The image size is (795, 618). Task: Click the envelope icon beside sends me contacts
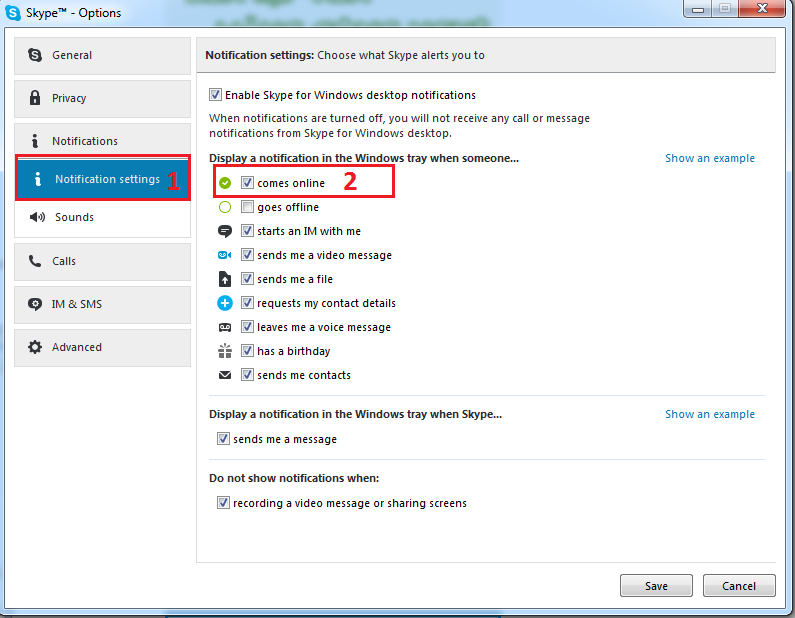[225, 375]
